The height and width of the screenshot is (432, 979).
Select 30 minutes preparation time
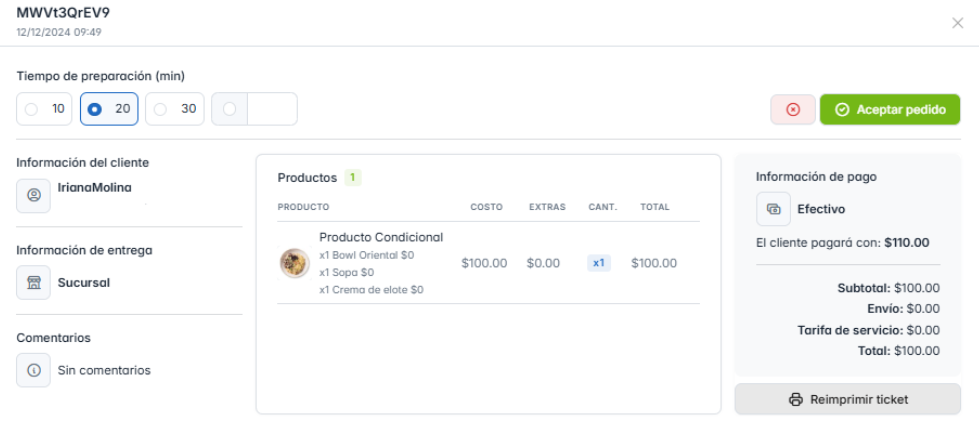tap(175, 109)
